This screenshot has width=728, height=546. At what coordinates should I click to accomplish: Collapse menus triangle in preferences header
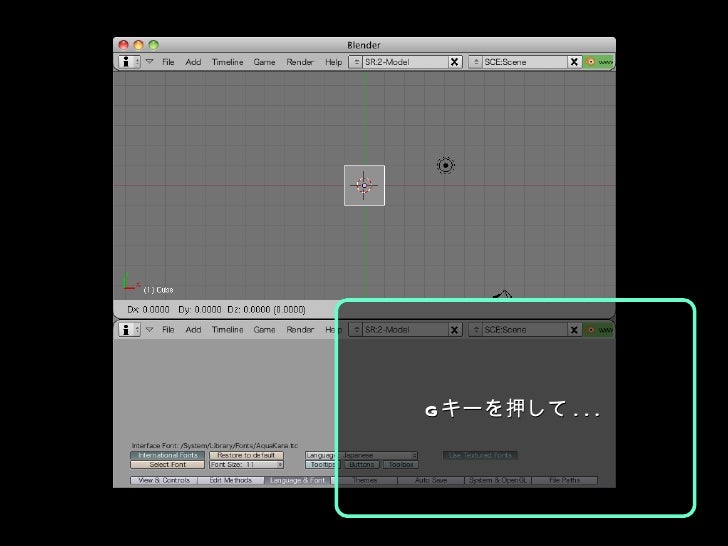click(x=150, y=329)
